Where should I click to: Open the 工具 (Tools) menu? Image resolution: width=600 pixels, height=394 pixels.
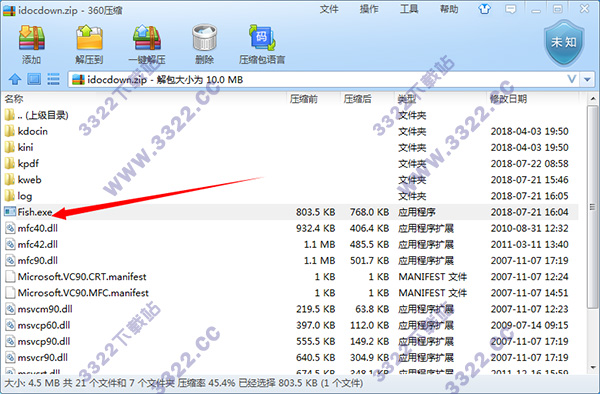[x=409, y=9]
